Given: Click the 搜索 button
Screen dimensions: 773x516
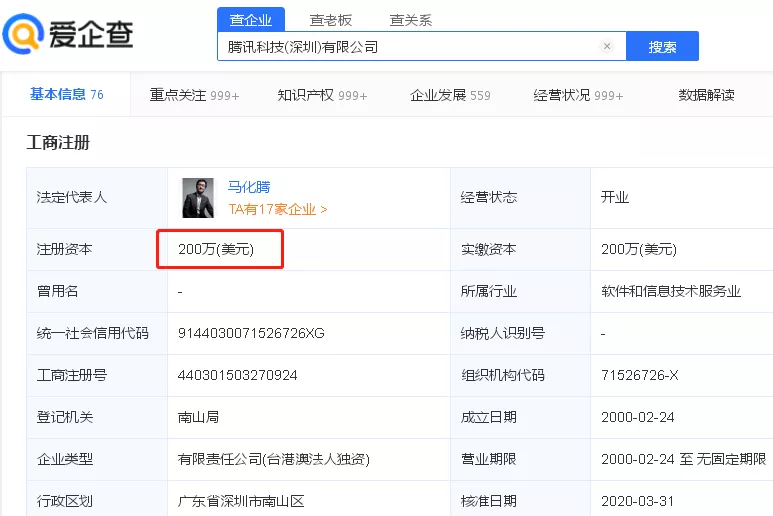Looking at the screenshot, I should tap(662, 46).
